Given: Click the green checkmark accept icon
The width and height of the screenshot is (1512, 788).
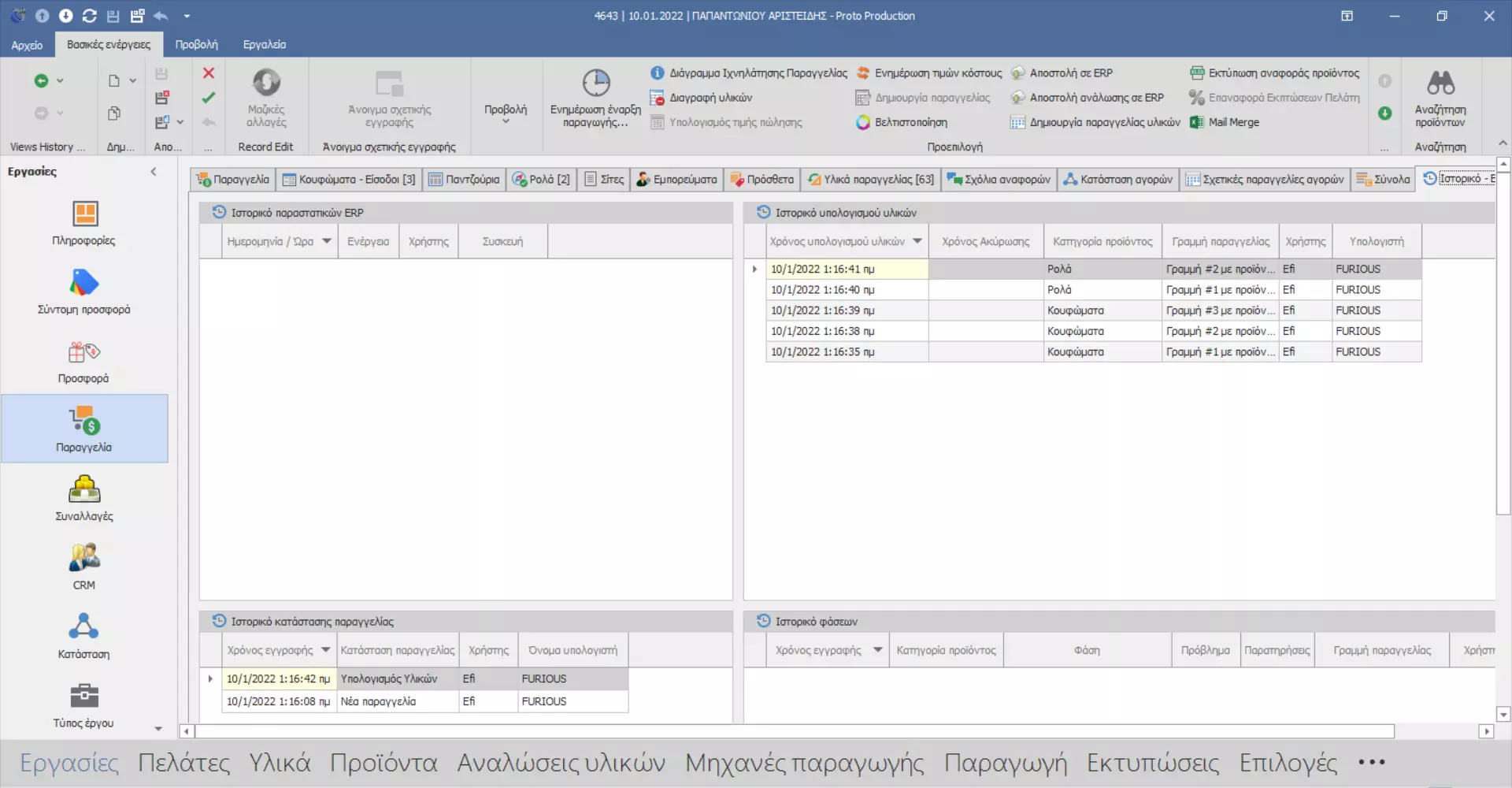Looking at the screenshot, I should (209, 98).
